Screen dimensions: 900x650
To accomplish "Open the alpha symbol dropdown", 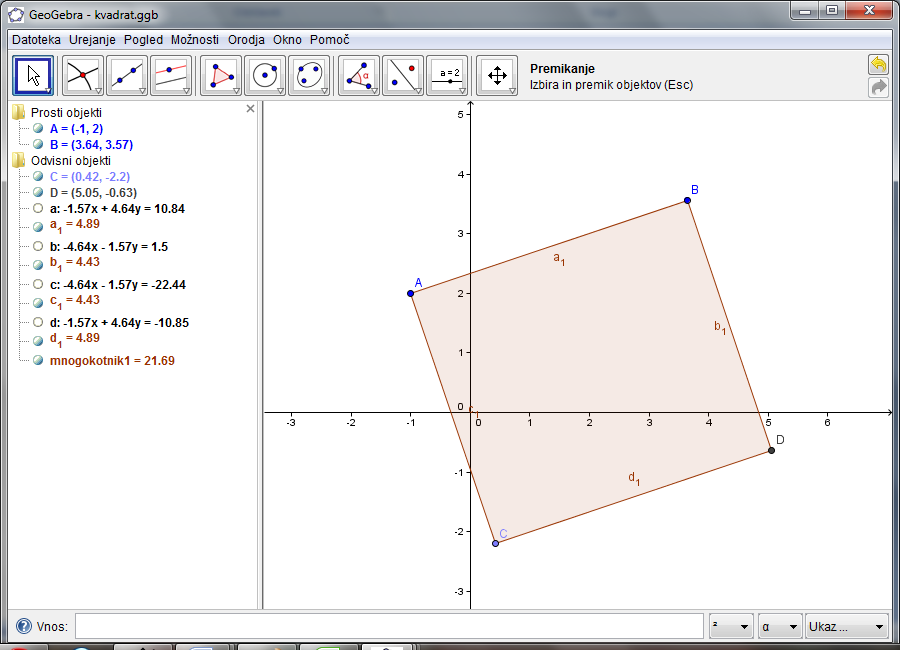I will click(780, 627).
